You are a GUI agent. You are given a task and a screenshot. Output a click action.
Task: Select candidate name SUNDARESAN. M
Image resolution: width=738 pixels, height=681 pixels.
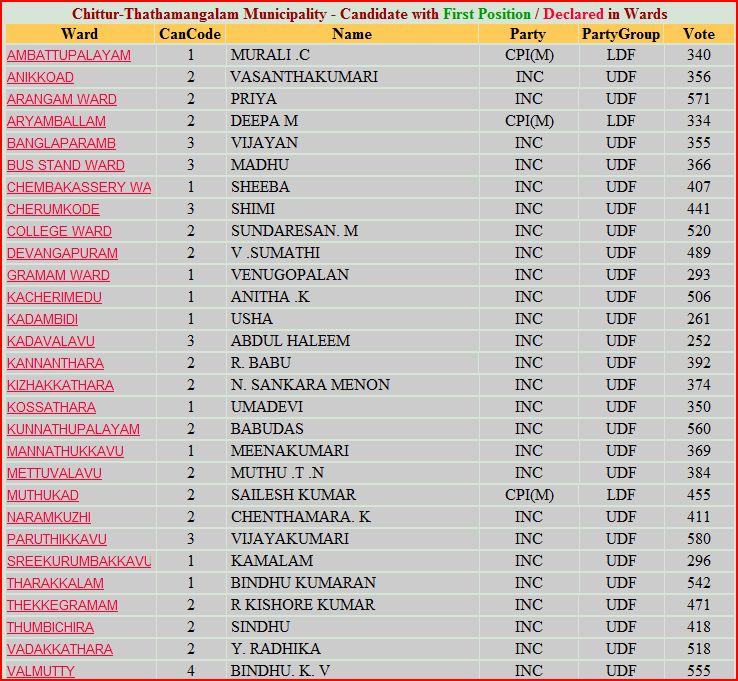point(295,231)
